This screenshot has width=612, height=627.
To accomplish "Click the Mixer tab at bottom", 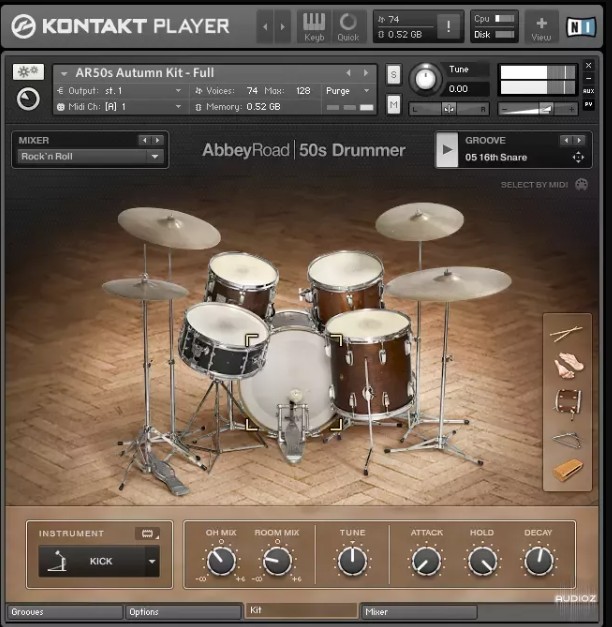I will coord(418,612).
